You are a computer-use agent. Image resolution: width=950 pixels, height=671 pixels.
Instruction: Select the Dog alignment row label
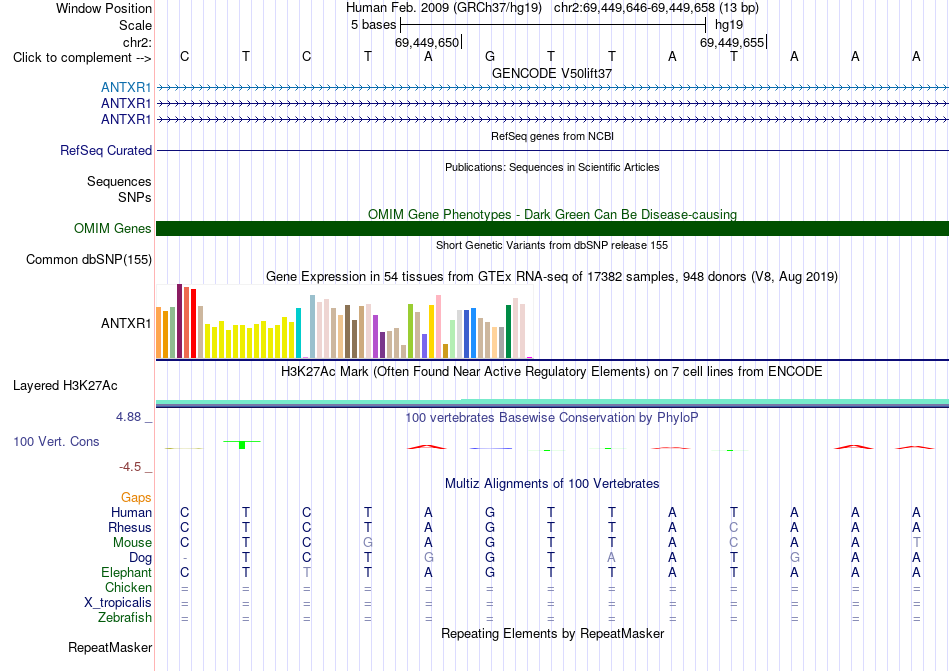140,557
